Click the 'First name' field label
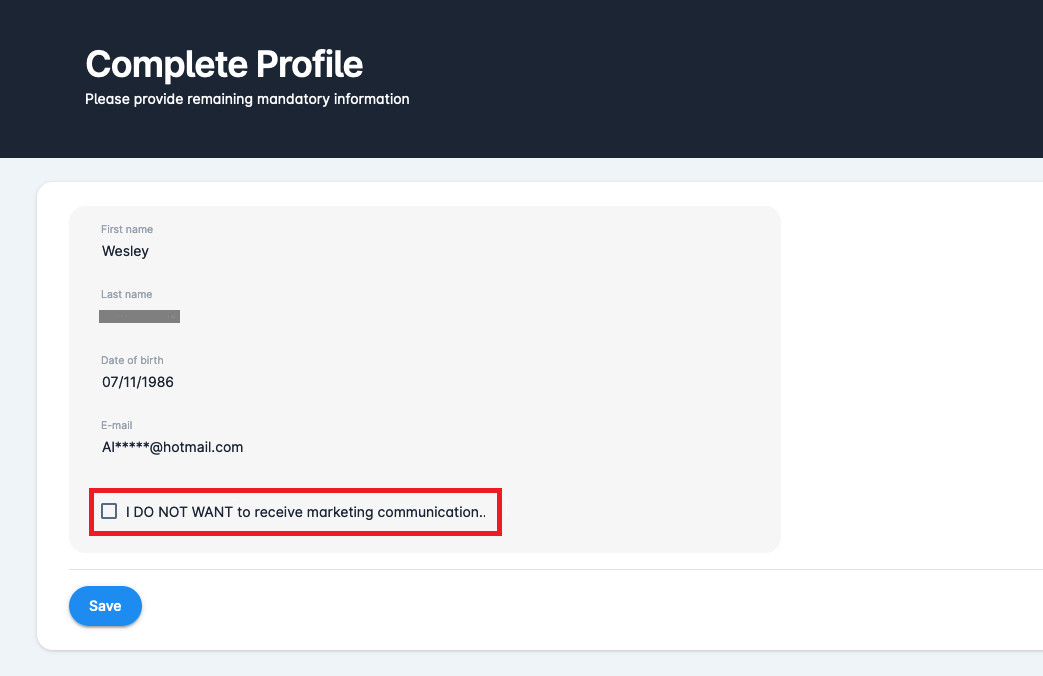The height and width of the screenshot is (676, 1043). 127,230
